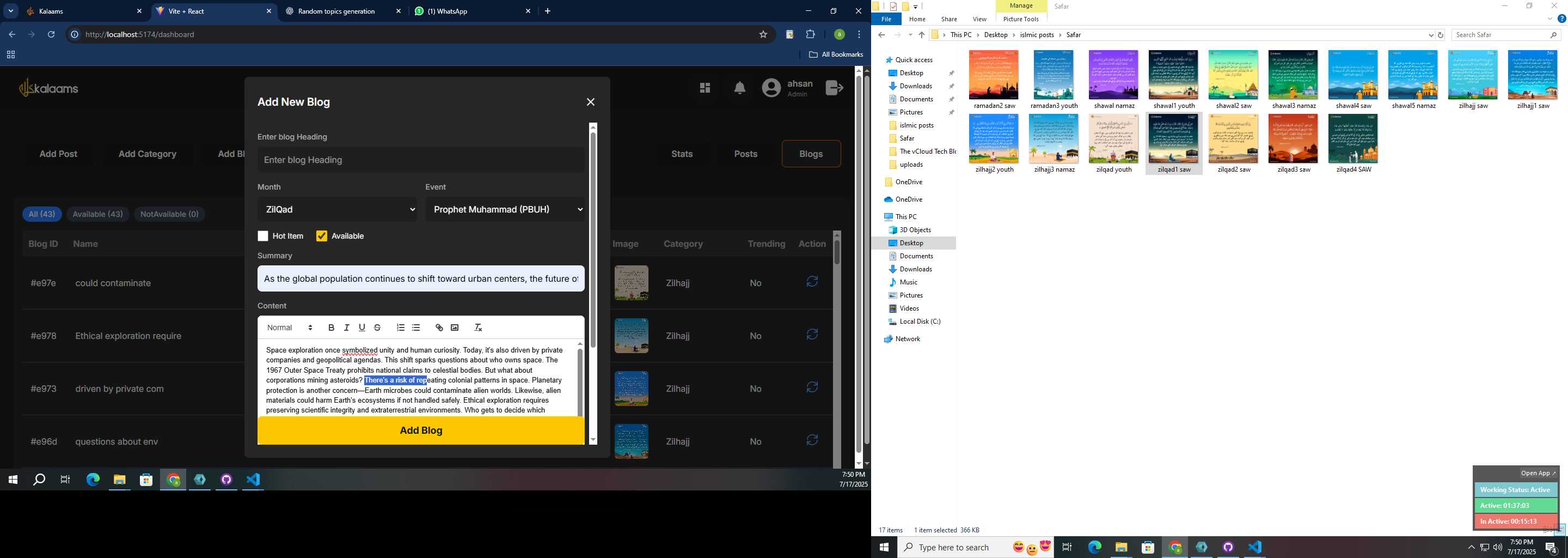Screen dimensions: 1568x558
Task: Refresh the Safar folder in File Explorer
Action: pos(1440,35)
